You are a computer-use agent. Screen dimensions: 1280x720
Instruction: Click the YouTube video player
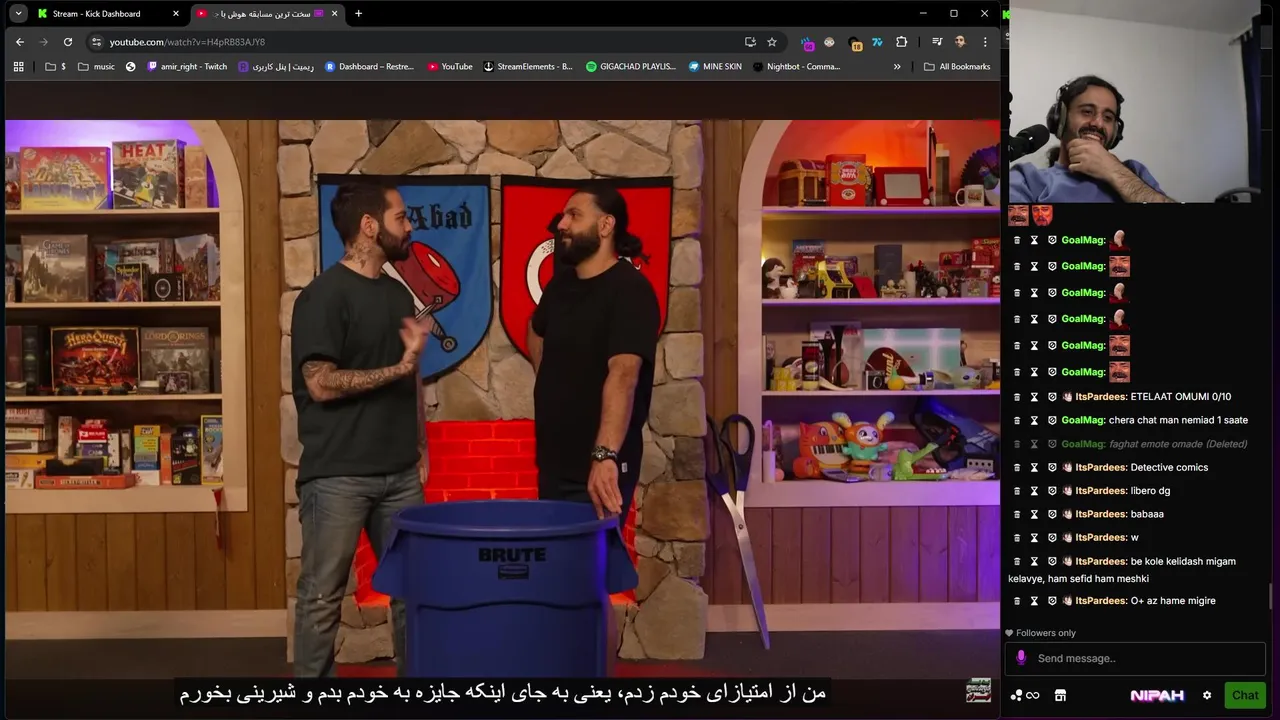(502, 400)
